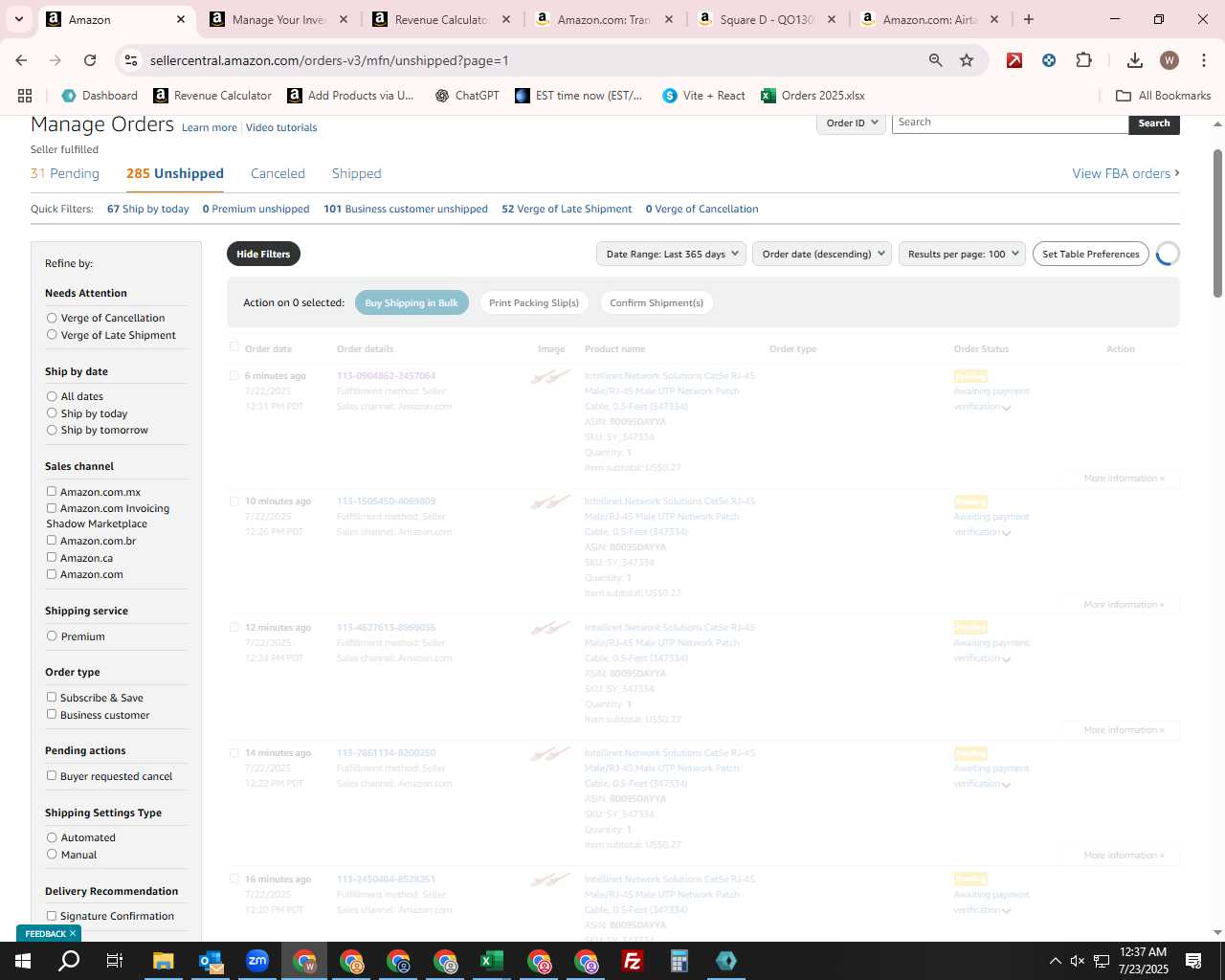Launch Outlook from taskbar
Image resolution: width=1225 pixels, height=980 pixels.
[211, 961]
